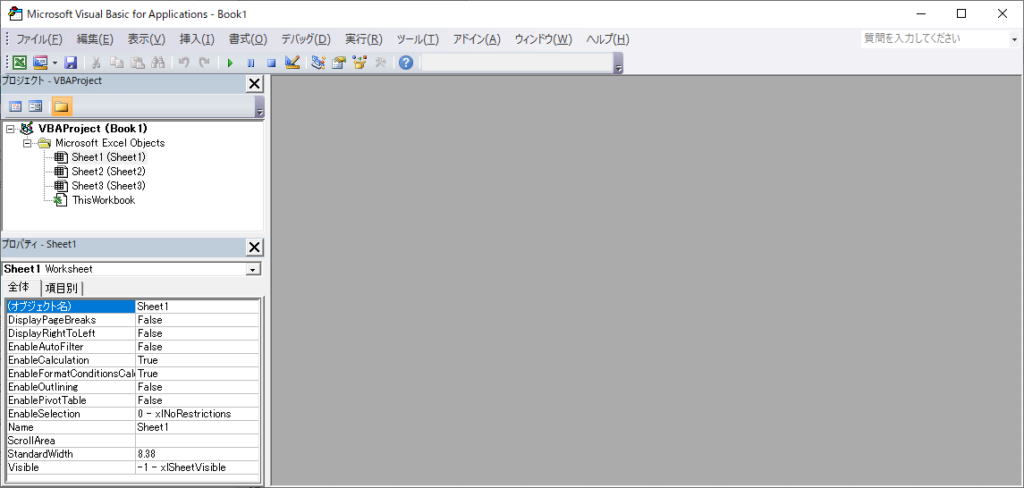Select Sheet2 (Sheet2) in project tree
The width and height of the screenshot is (1024, 488).
pos(108,171)
